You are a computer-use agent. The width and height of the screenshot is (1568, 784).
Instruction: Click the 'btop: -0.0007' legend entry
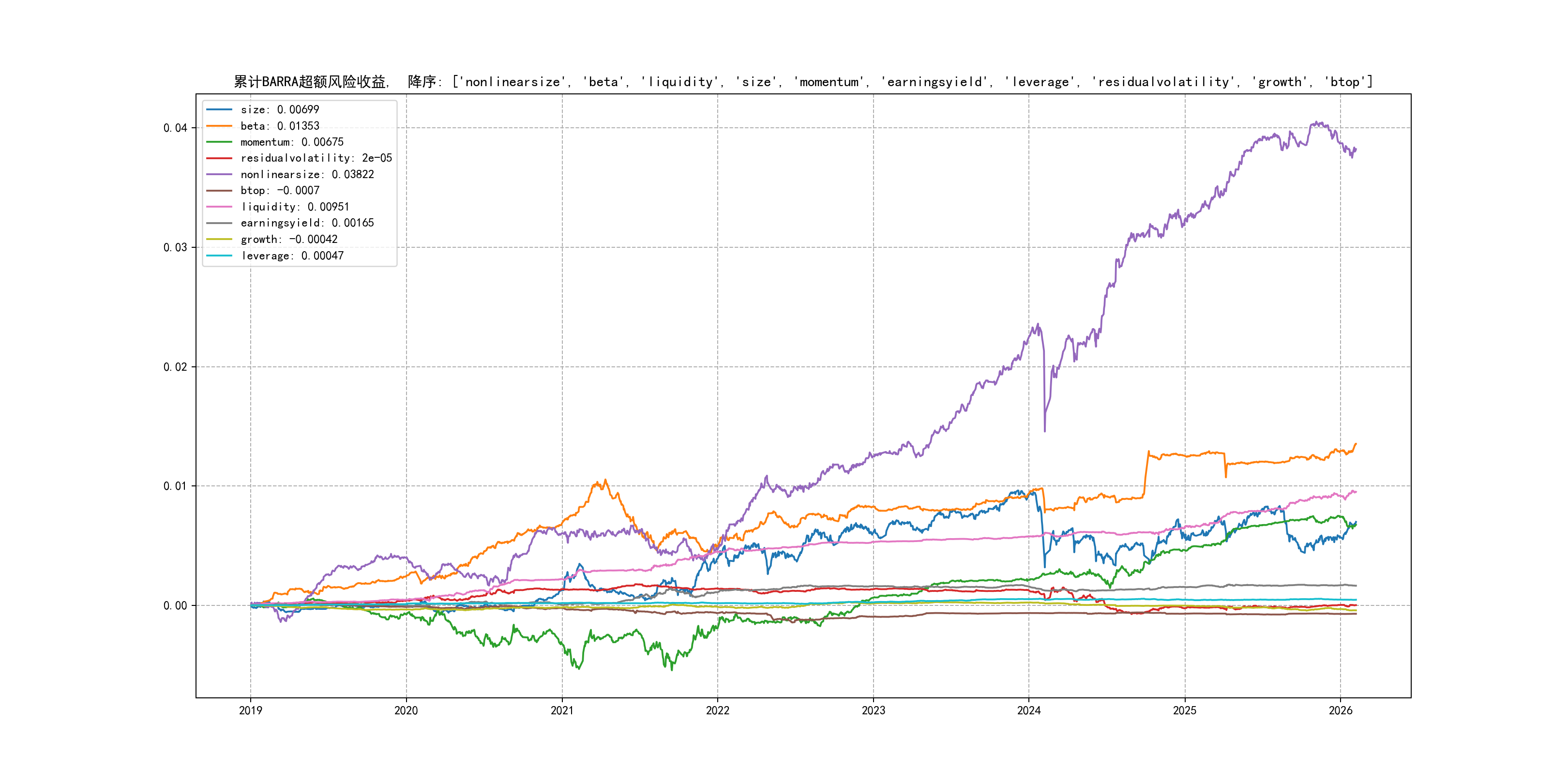point(279,191)
